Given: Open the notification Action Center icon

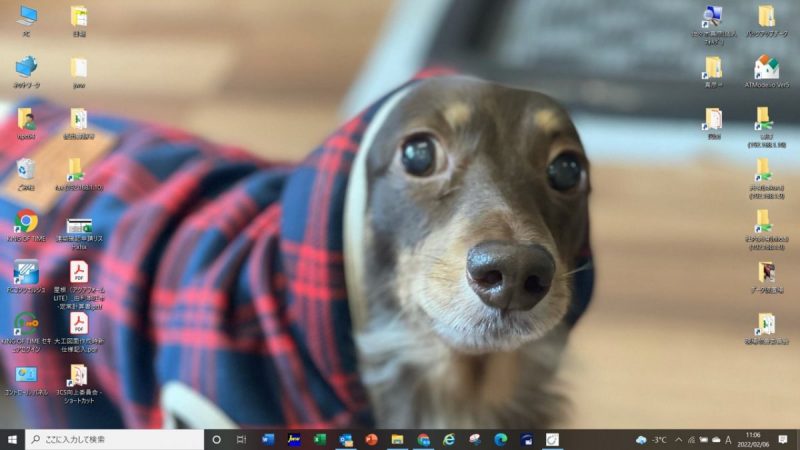Looking at the screenshot, I should point(783,439).
